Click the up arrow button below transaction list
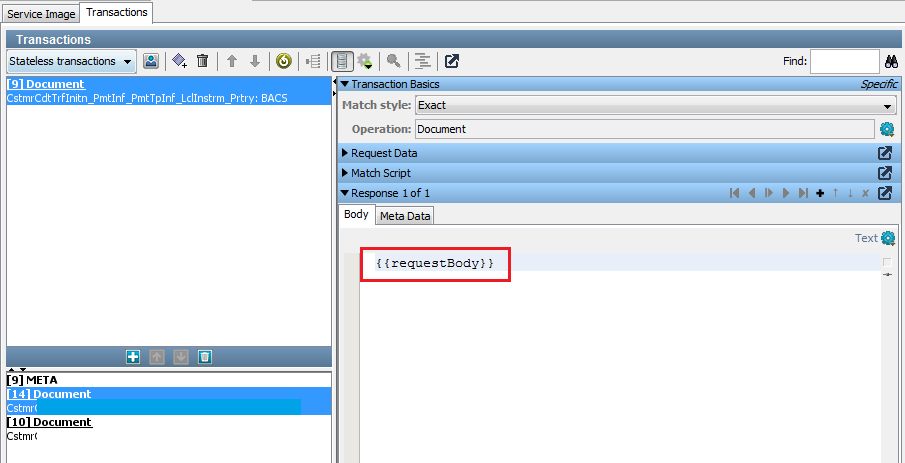Image resolution: width=905 pixels, height=463 pixels. (x=157, y=357)
